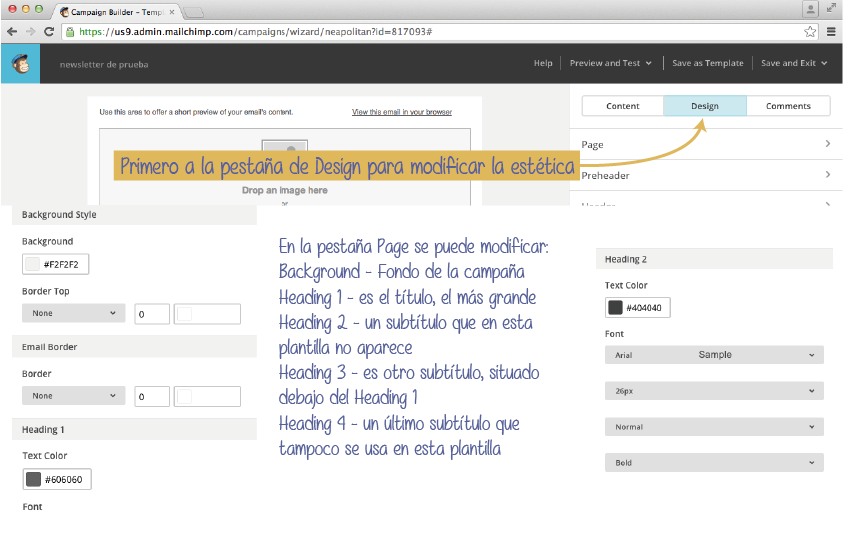Click the Email Border width field
The image size is (843, 538).
152,397
